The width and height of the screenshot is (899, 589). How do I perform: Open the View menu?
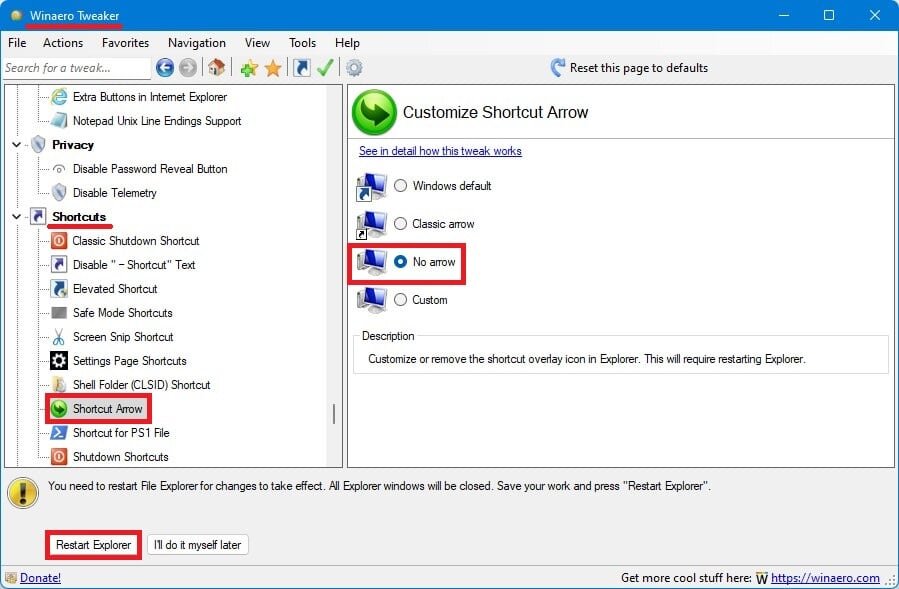pyautogui.click(x=257, y=43)
